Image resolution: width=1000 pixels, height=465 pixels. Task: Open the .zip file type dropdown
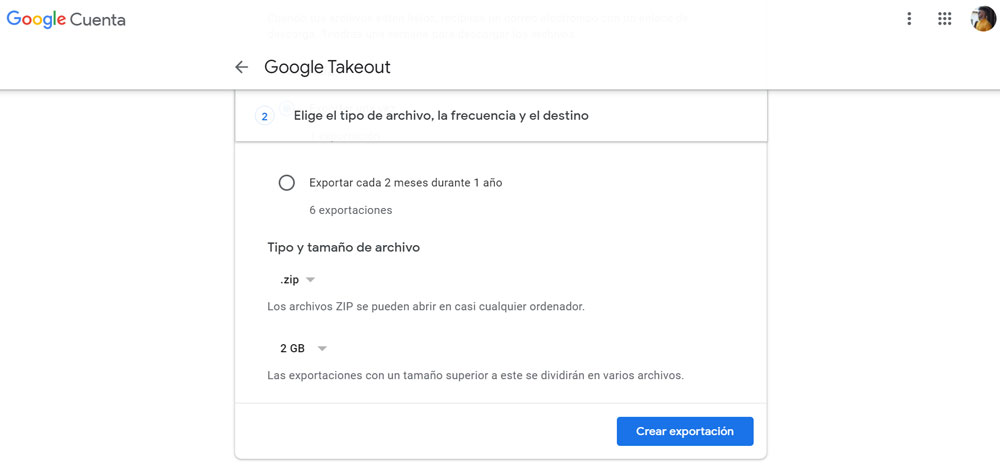coord(297,280)
